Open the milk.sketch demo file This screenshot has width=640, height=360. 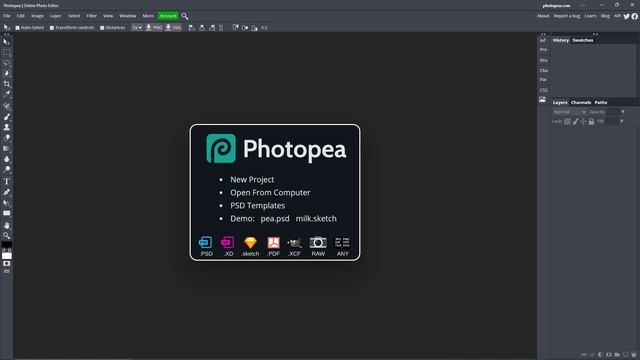(316, 219)
